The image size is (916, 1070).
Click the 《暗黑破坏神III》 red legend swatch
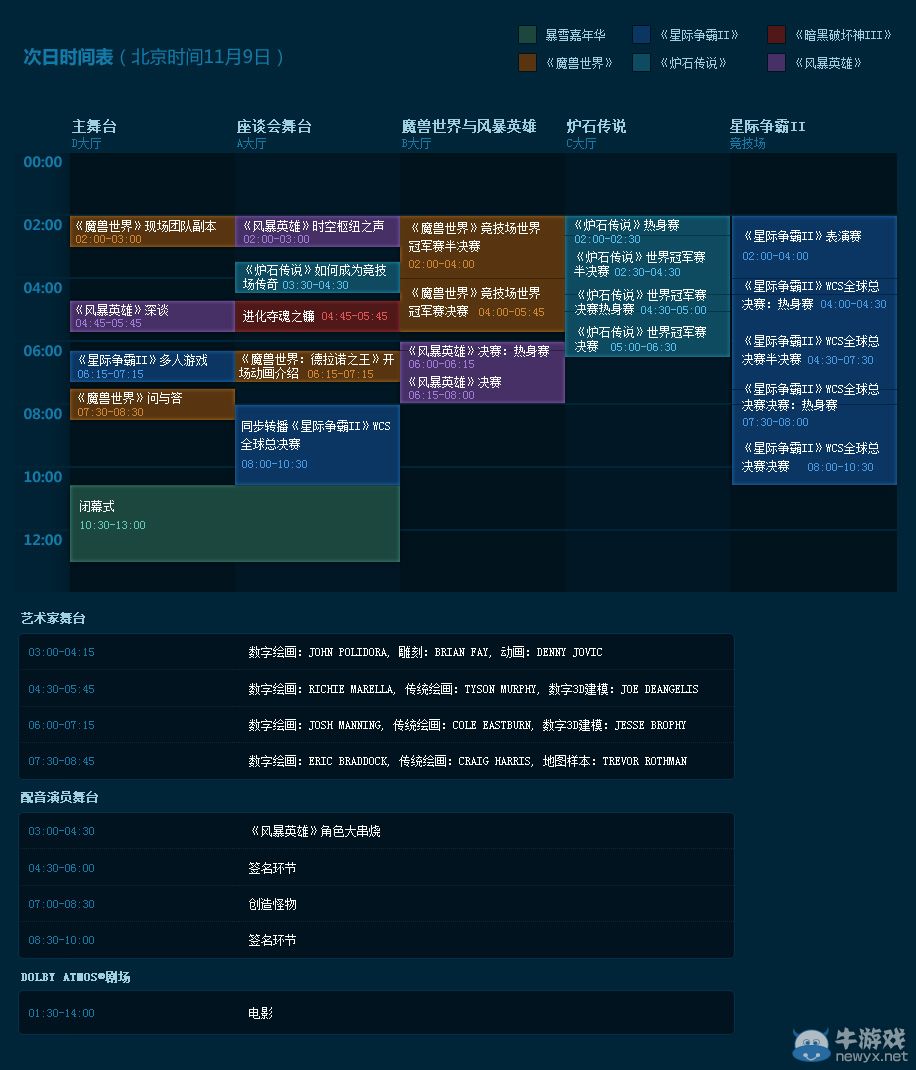[x=776, y=35]
